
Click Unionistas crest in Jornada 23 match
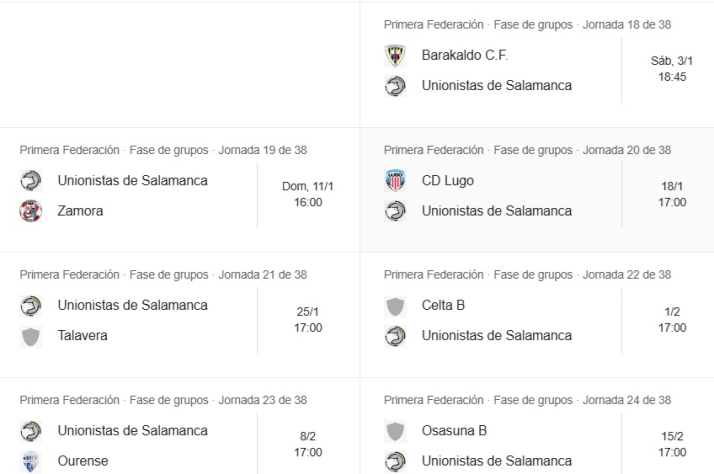point(31,431)
